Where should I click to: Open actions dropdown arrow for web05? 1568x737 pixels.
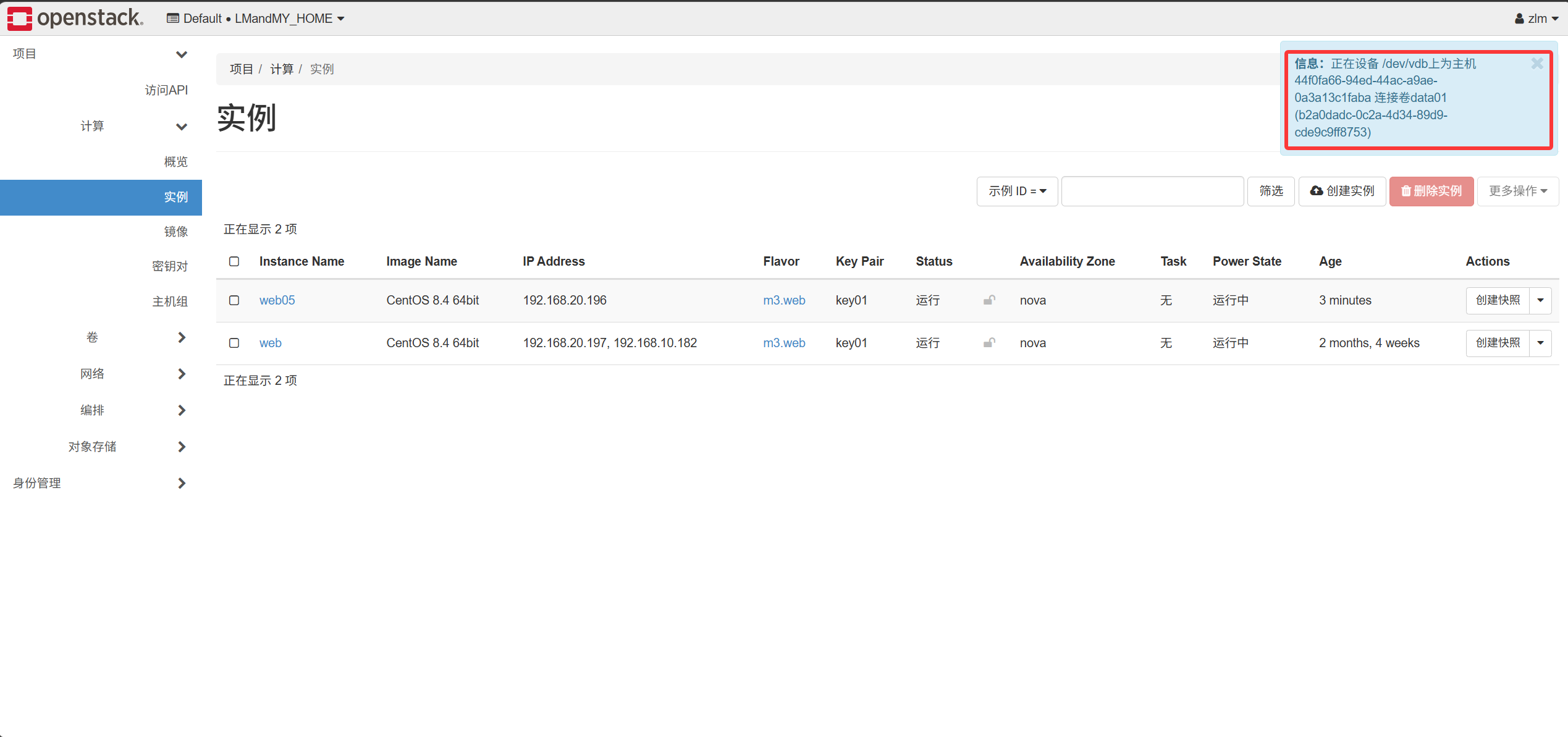[x=1541, y=300]
